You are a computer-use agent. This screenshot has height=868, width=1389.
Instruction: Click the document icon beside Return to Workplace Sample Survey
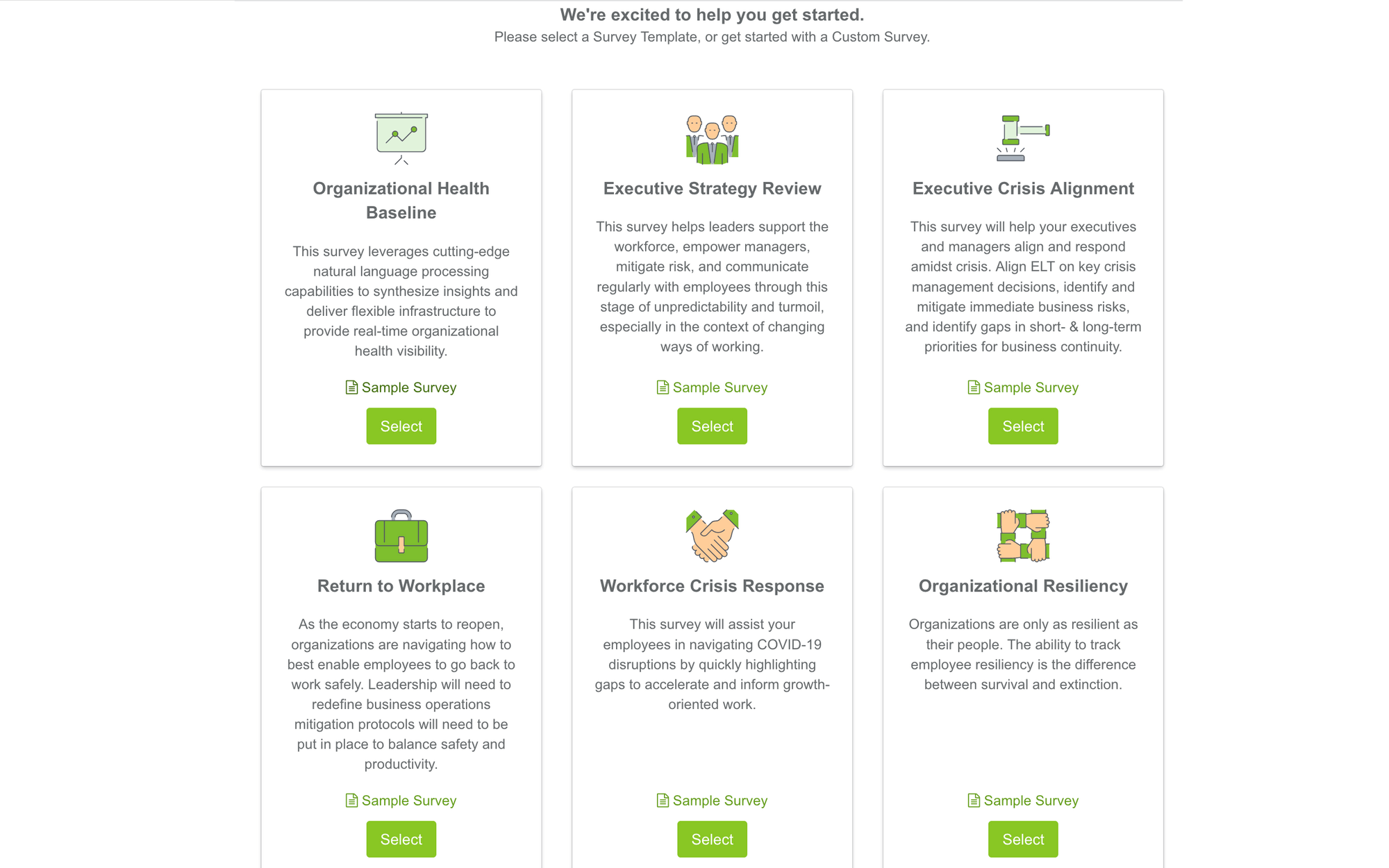coord(351,801)
